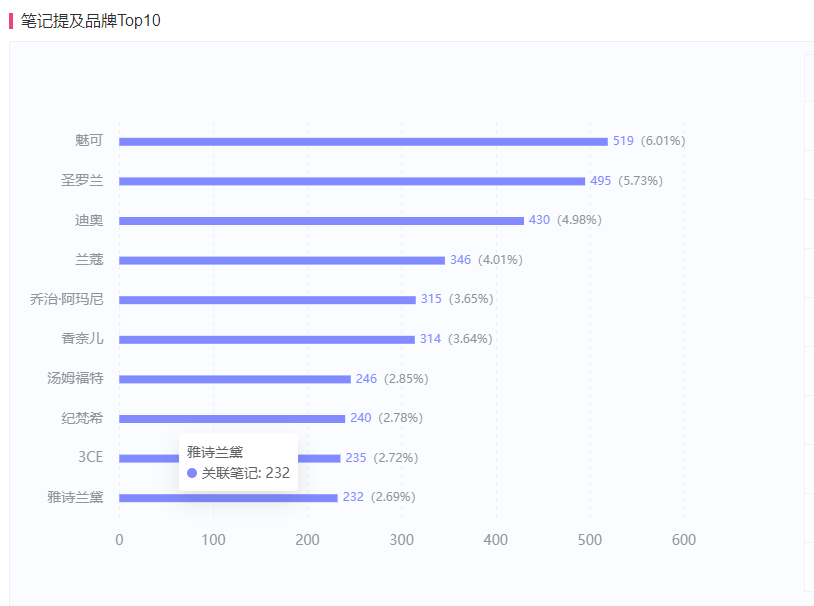Click the 519 value label beside 魅可 bar
This screenshot has width=814, height=606.
pos(623,141)
